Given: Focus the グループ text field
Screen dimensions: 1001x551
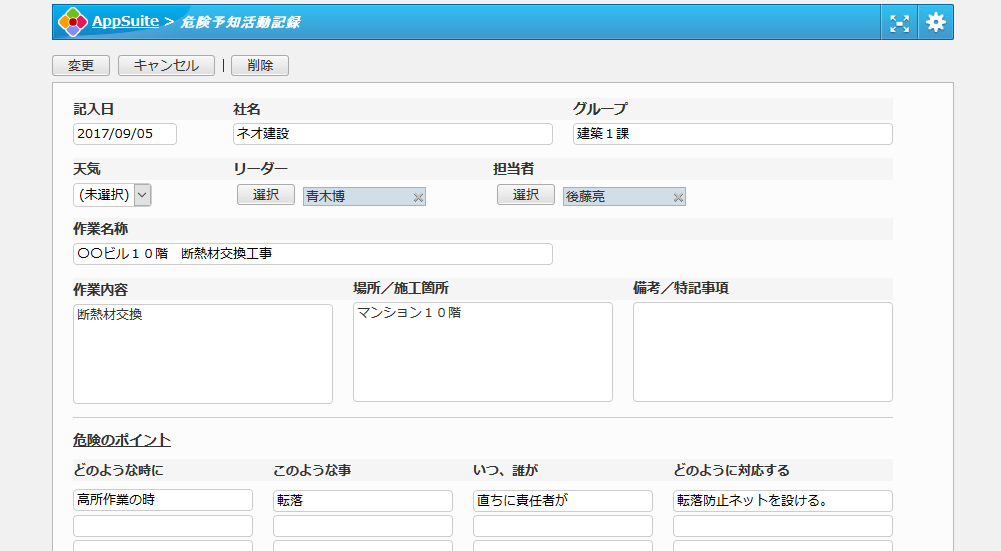Looking at the screenshot, I should coord(732,134).
